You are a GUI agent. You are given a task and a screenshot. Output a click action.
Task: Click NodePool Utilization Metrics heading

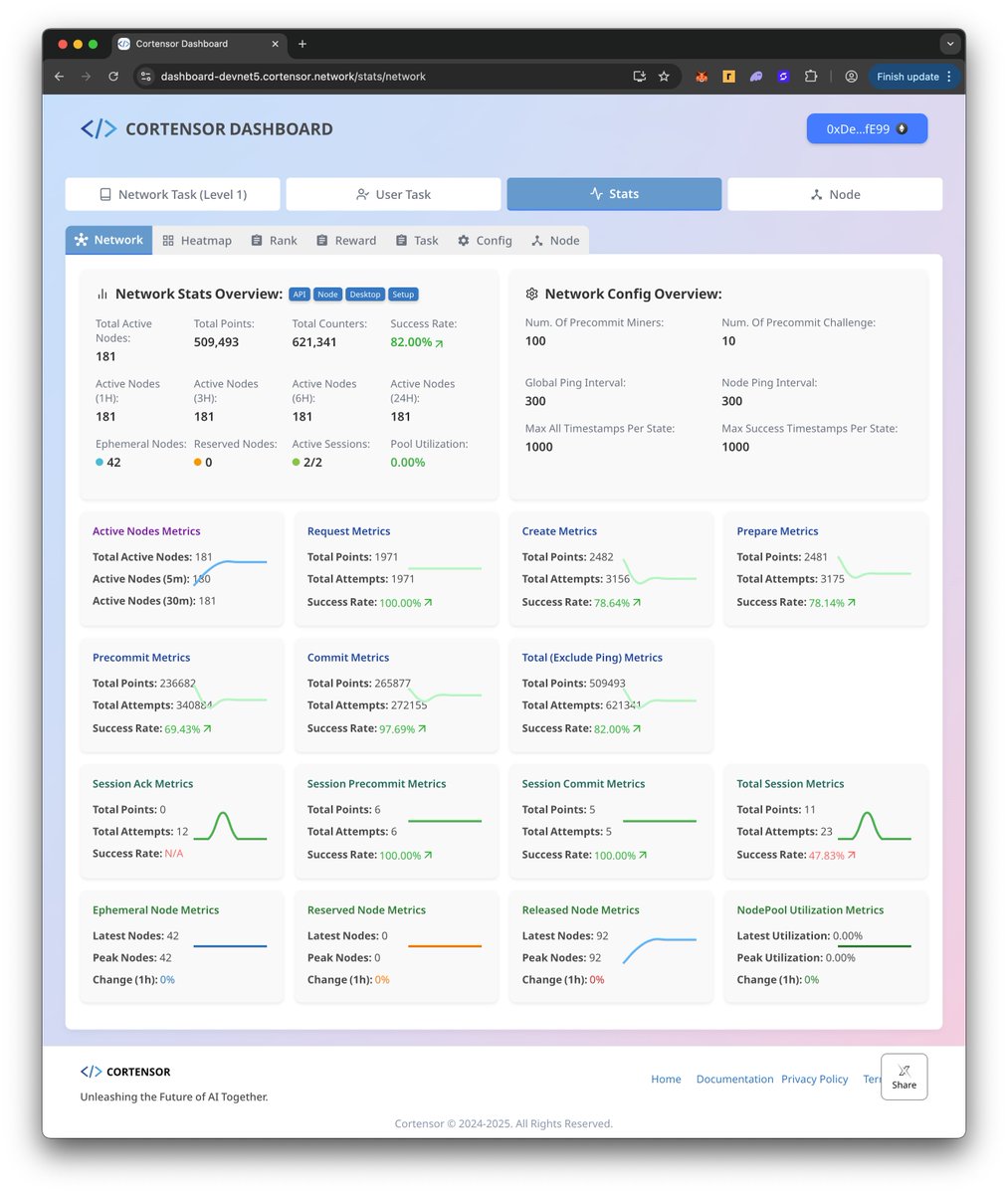click(x=810, y=910)
